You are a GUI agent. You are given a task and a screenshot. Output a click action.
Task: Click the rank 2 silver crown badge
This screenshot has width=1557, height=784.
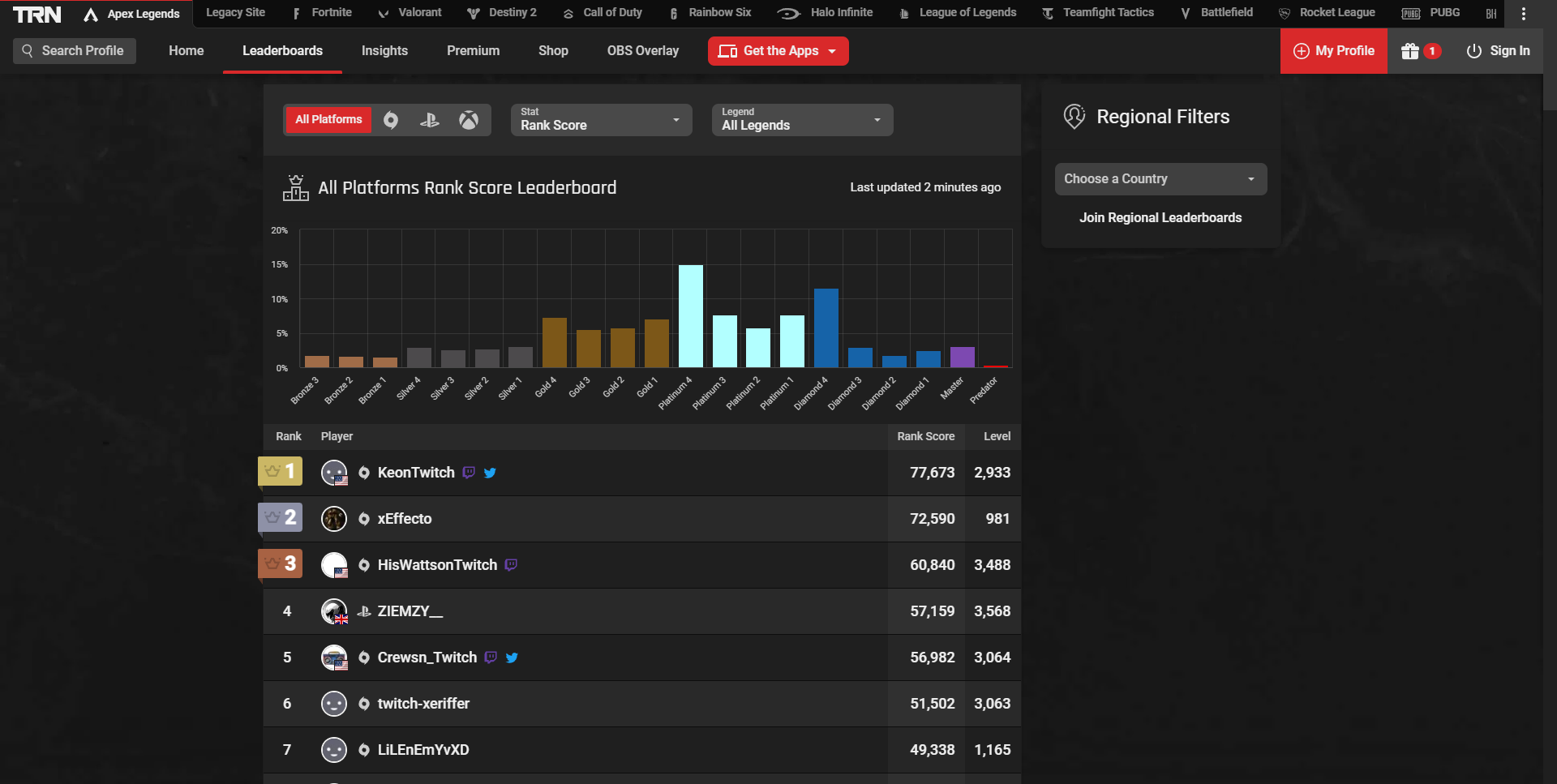(x=280, y=517)
